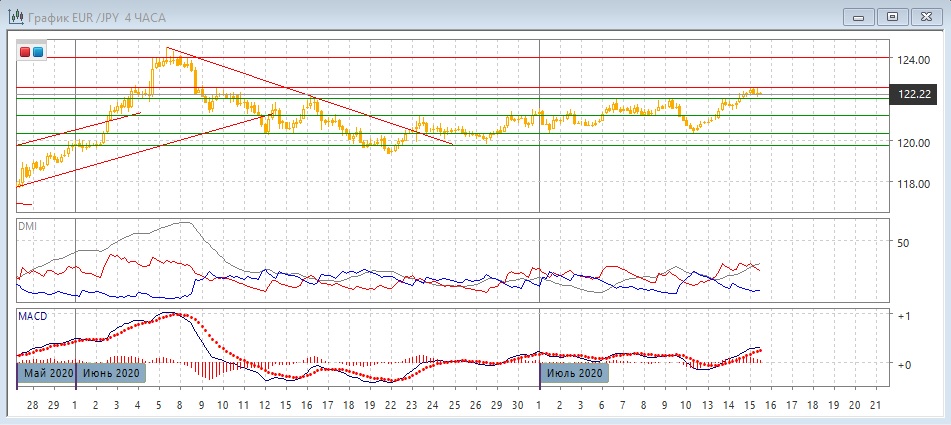Click the Июнь 2020 month marker
The height and width of the screenshot is (425, 951).
pyautogui.click(x=111, y=373)
